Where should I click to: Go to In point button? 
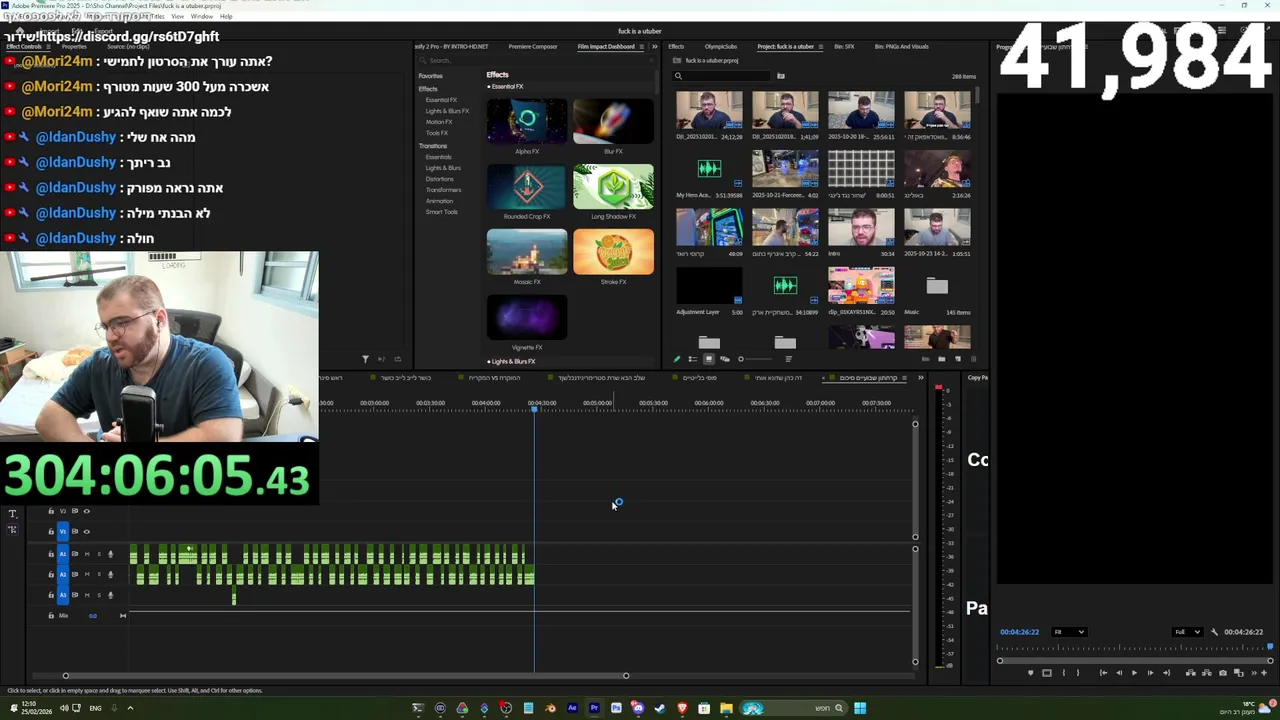[x=1103, y=673]
